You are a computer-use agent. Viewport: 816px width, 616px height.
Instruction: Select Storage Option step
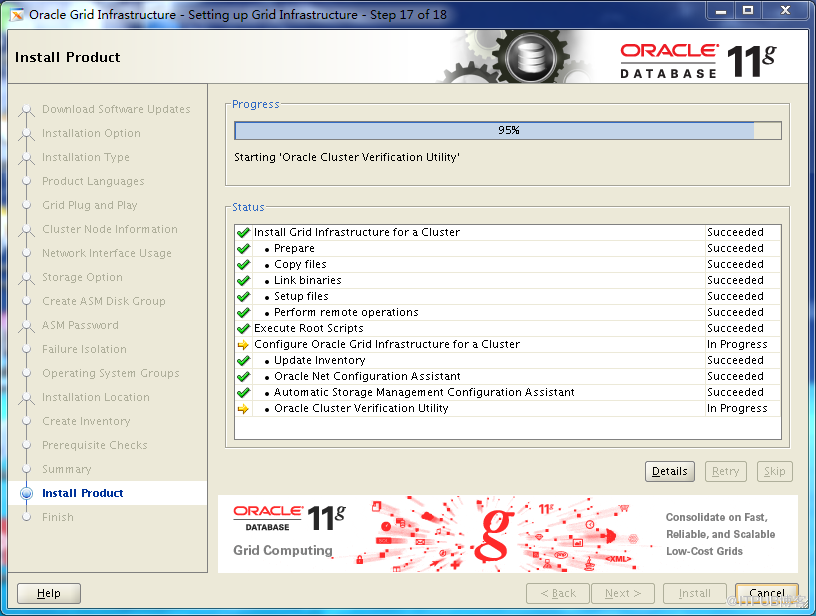pos(82,277)
